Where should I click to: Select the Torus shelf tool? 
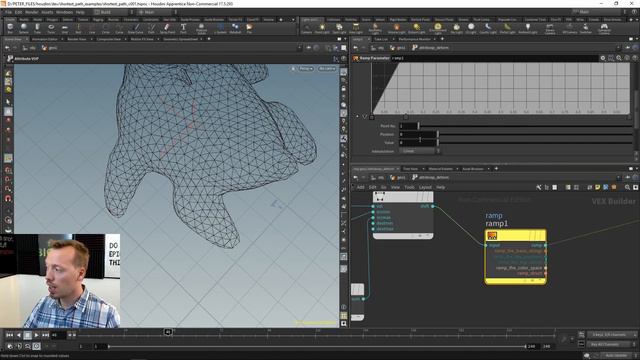[51, 29]
